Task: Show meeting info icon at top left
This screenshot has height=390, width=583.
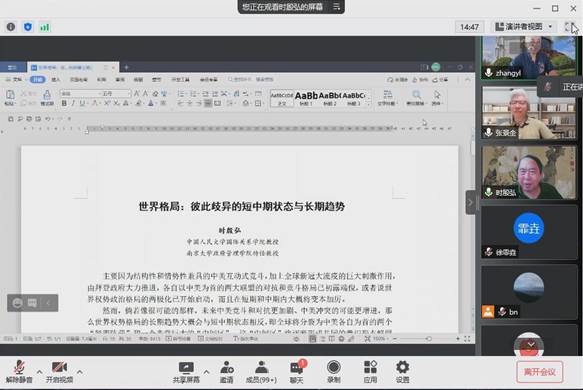Action: (x=11, y=27)
